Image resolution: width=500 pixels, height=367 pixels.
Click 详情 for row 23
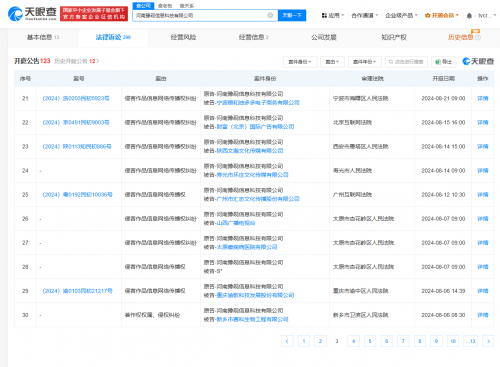pyautogui.click(x=483, y=146)
